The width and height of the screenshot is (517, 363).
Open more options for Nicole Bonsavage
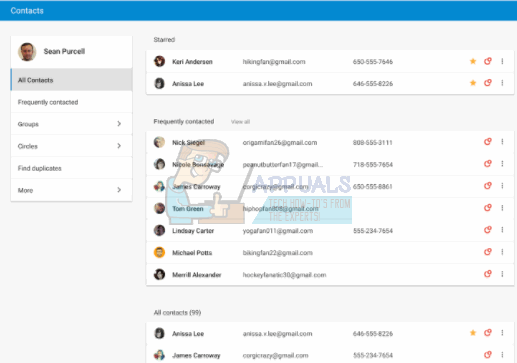(502, 164)
